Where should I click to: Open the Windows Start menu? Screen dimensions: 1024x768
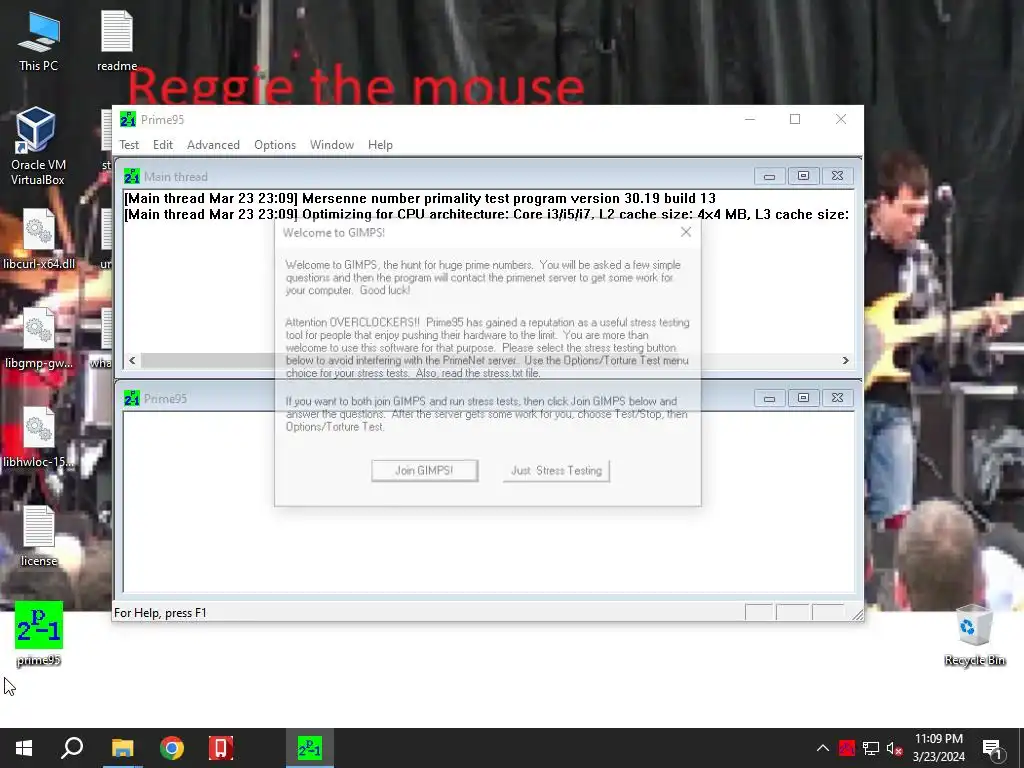[x=24, y=748]
